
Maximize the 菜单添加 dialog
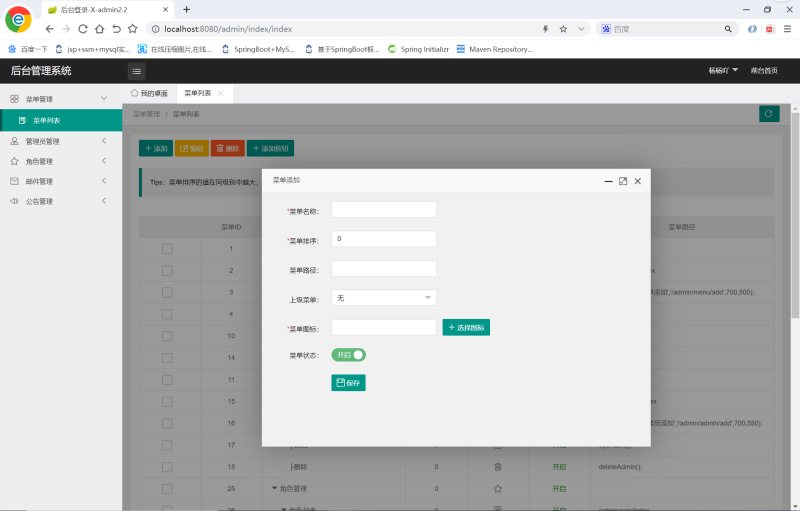(623, 181)
